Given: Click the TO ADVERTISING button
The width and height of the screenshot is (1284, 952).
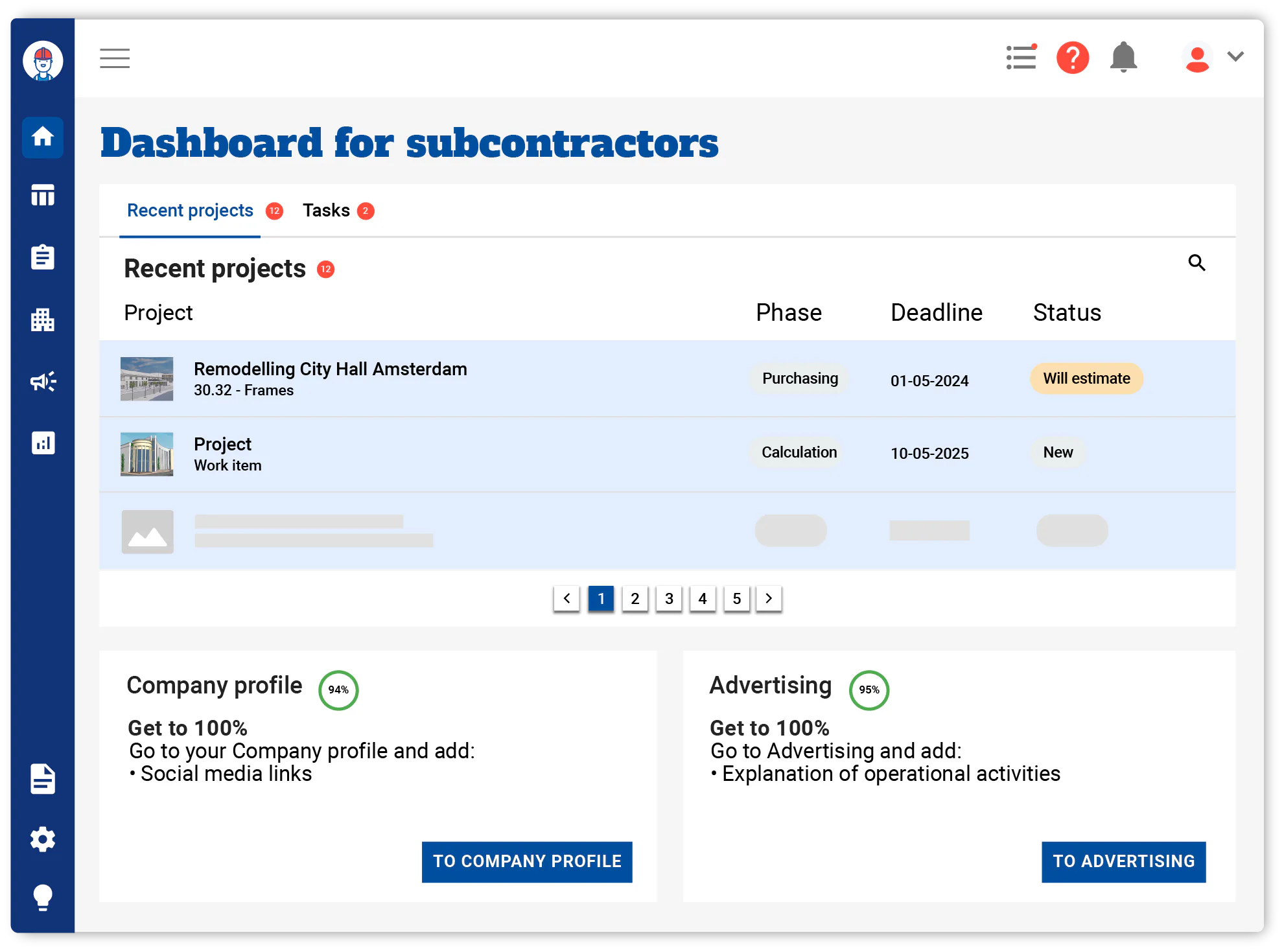Looking at the screenshot, I should pyautogui.click(x=1124, y=862).
